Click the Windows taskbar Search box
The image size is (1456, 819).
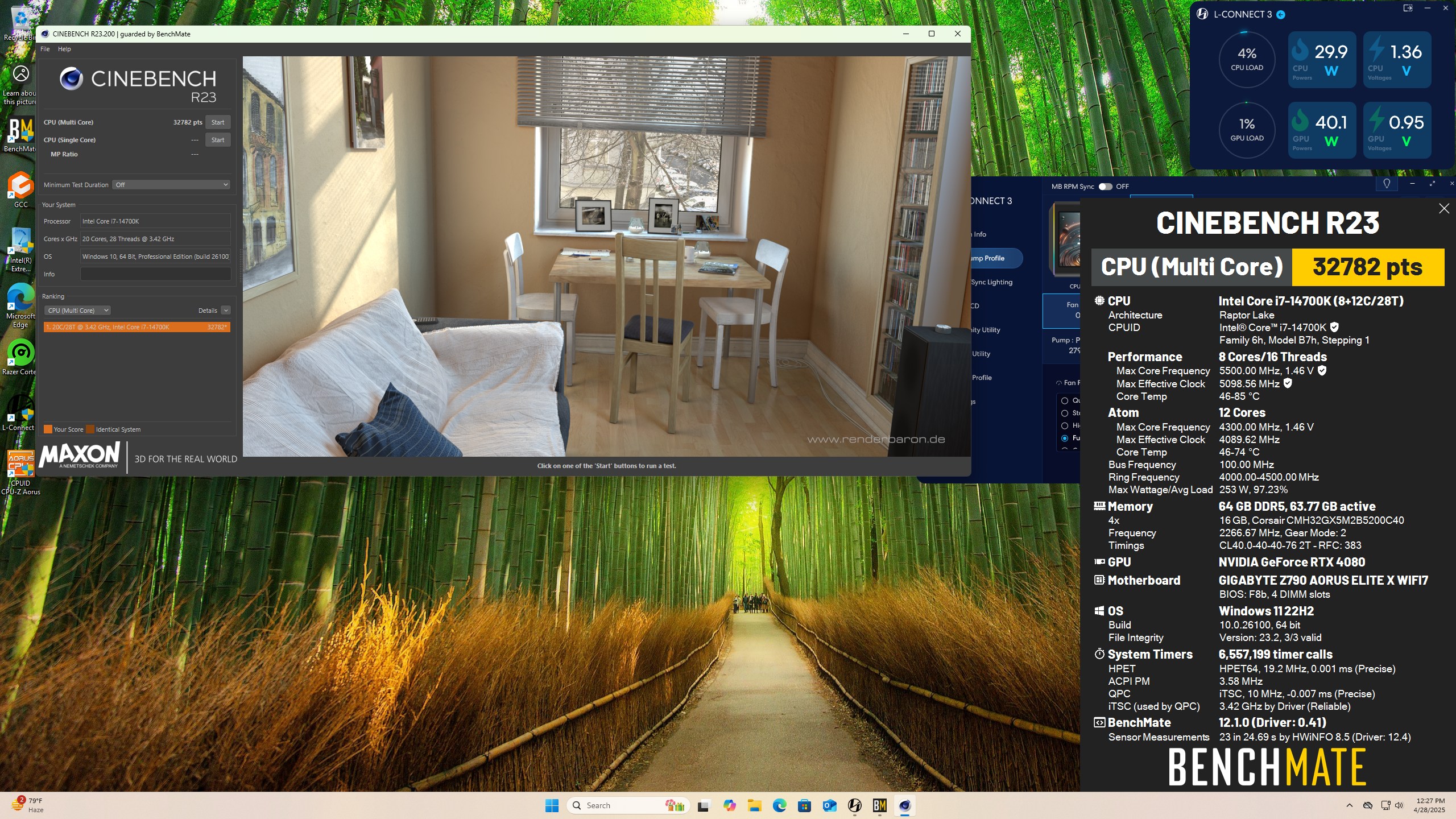point(628,805)
